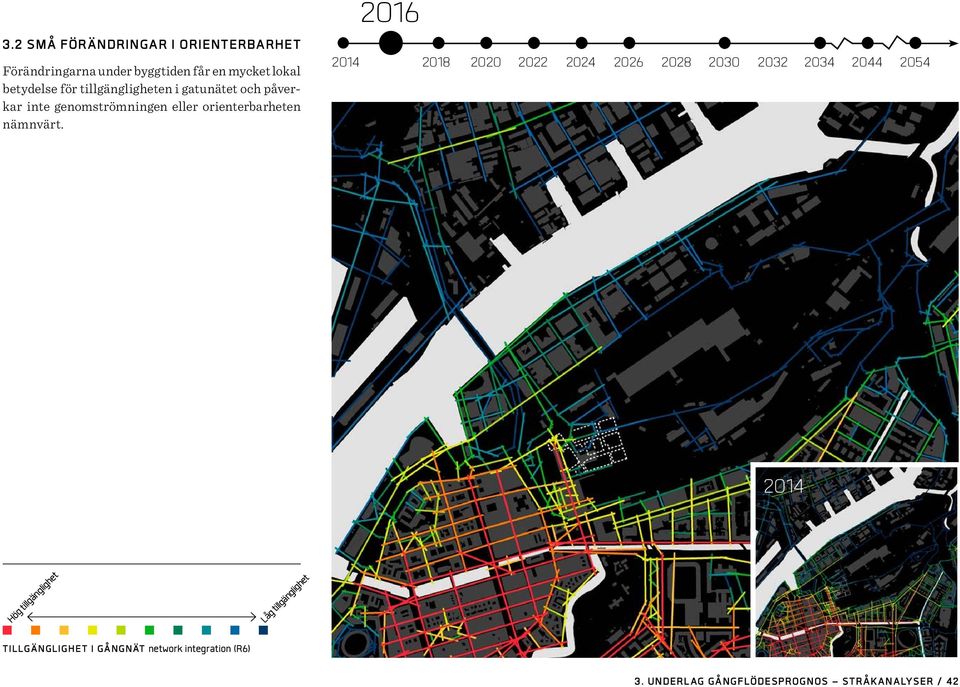Click the 'Låg tillgänglighet' legend label
The width and height of the screenshot is (960, 687).
pyautogui.click(x=285, y=599)
